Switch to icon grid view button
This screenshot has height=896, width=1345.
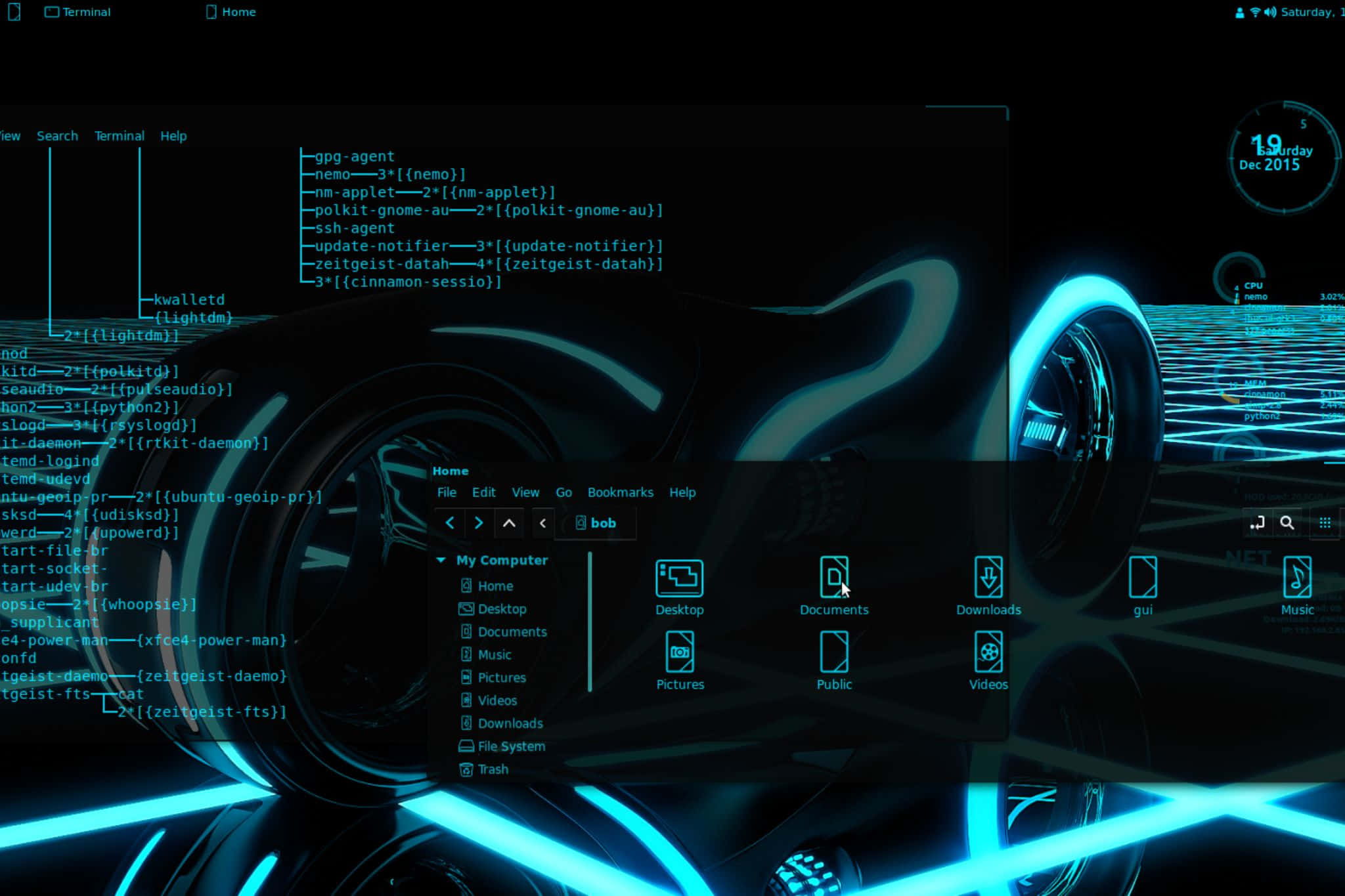[1325, 523]
